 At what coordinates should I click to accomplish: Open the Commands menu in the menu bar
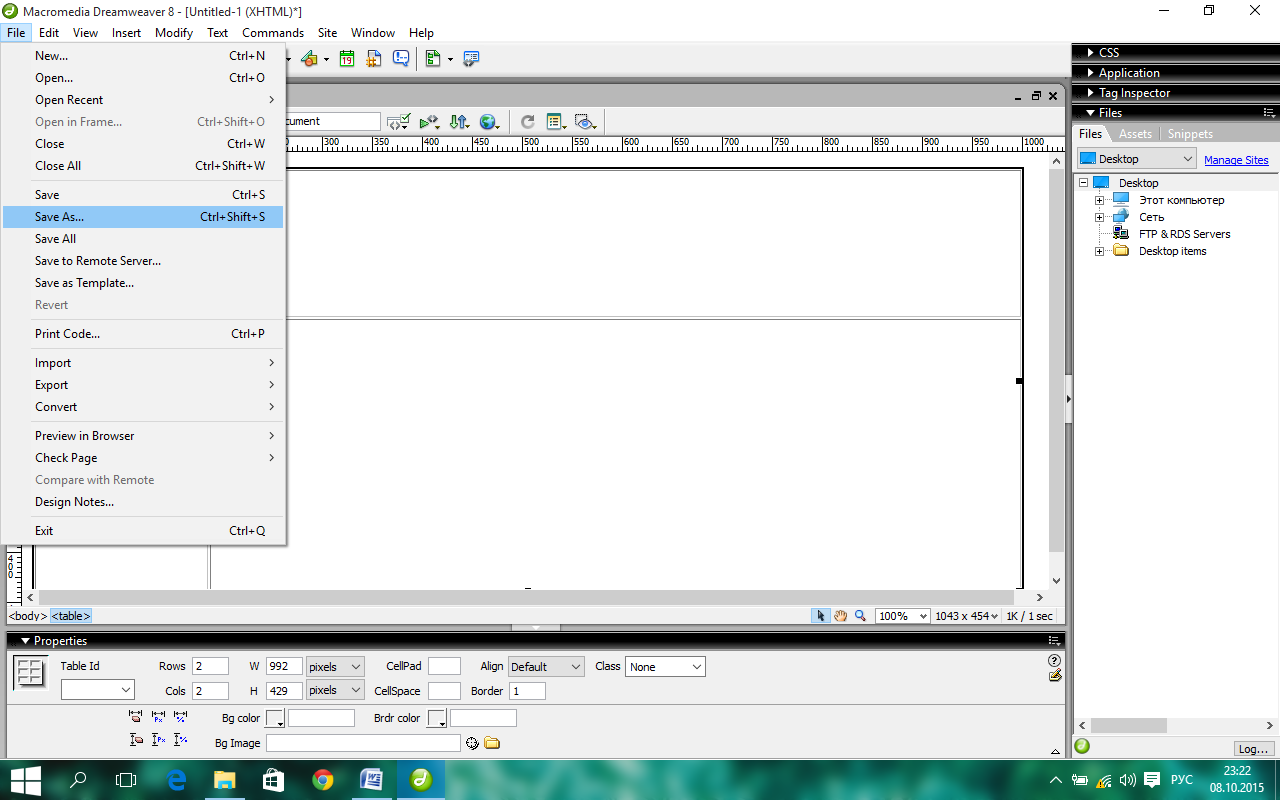273,33
